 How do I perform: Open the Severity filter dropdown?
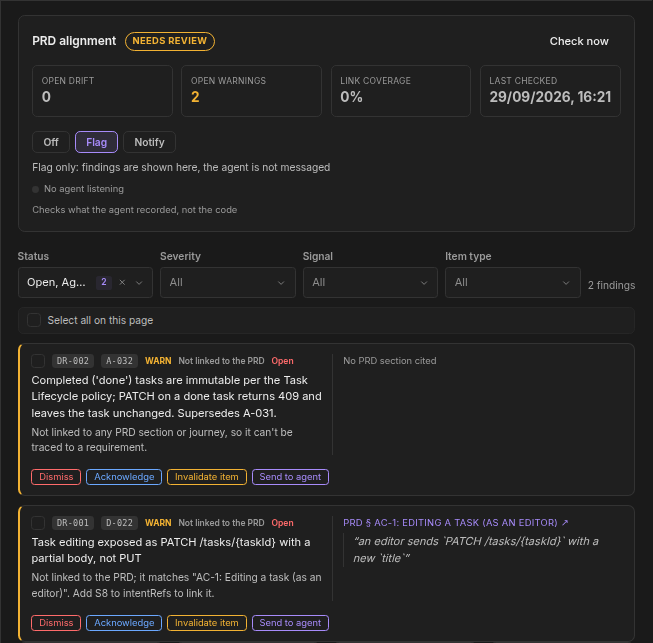(x=228, y=282)
